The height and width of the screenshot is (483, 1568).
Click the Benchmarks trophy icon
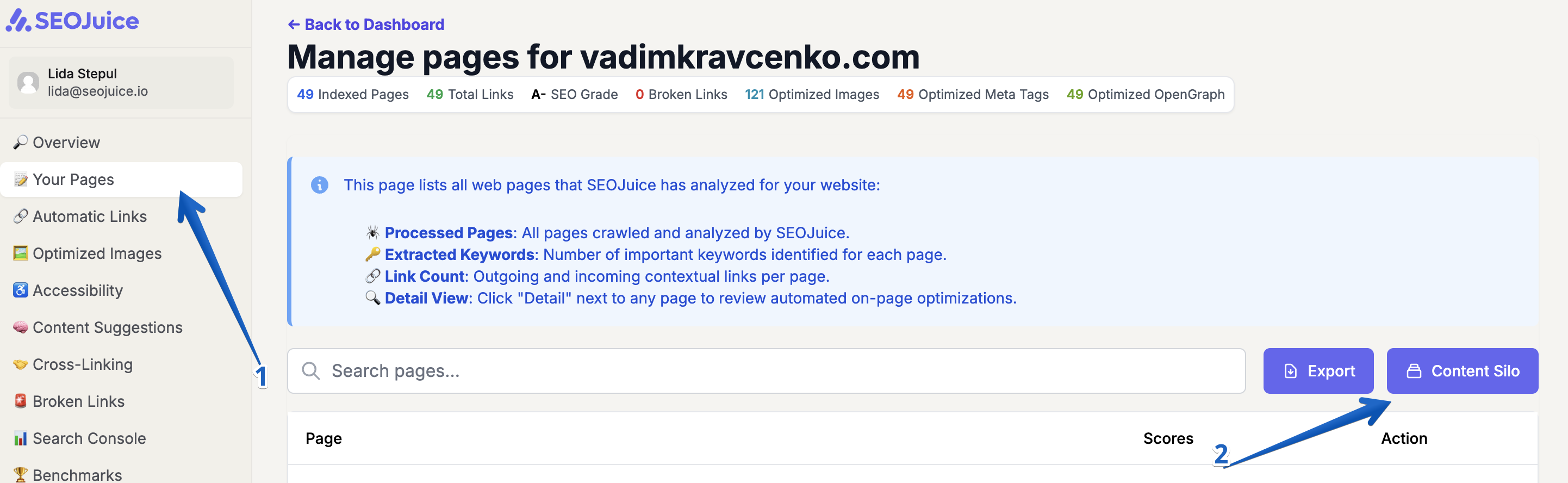[x=21, y=474]
